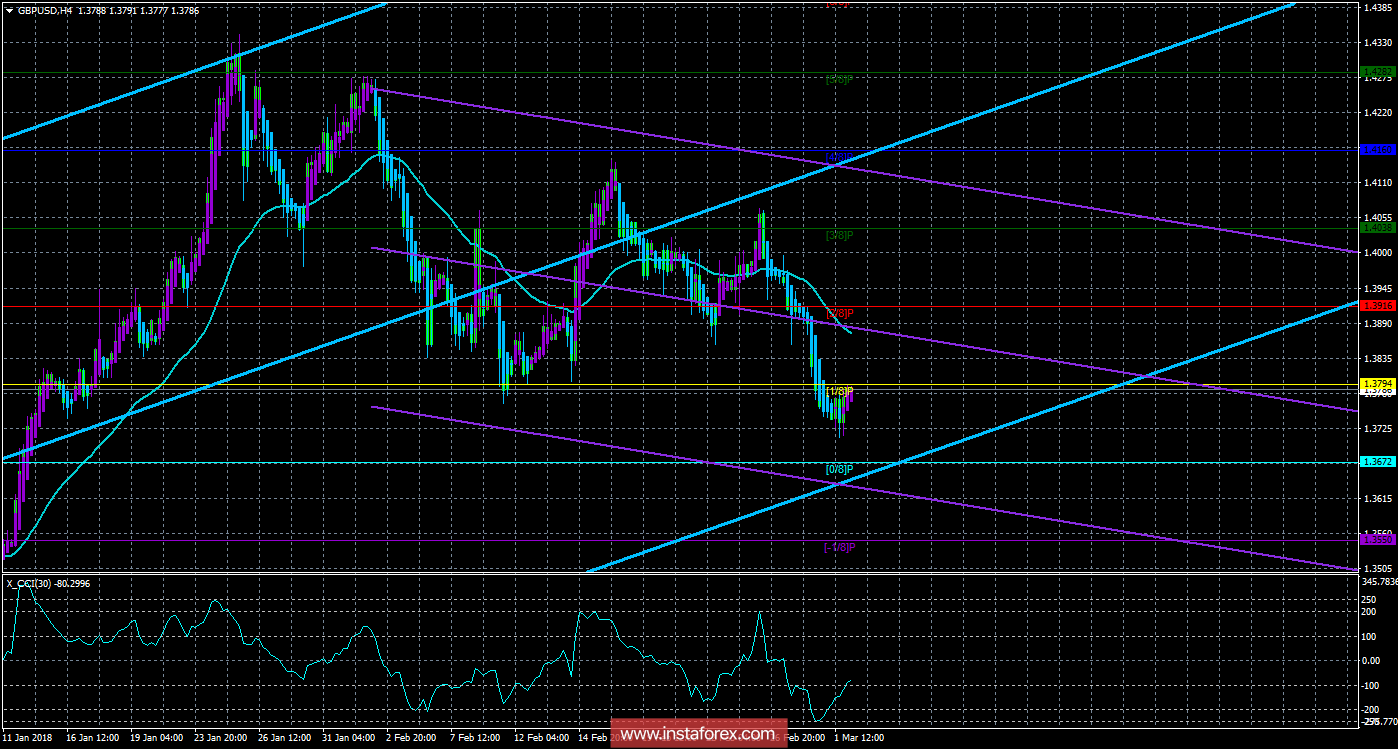
Task: Click the 1.3835 price axis label
Action: point(1377,358)
